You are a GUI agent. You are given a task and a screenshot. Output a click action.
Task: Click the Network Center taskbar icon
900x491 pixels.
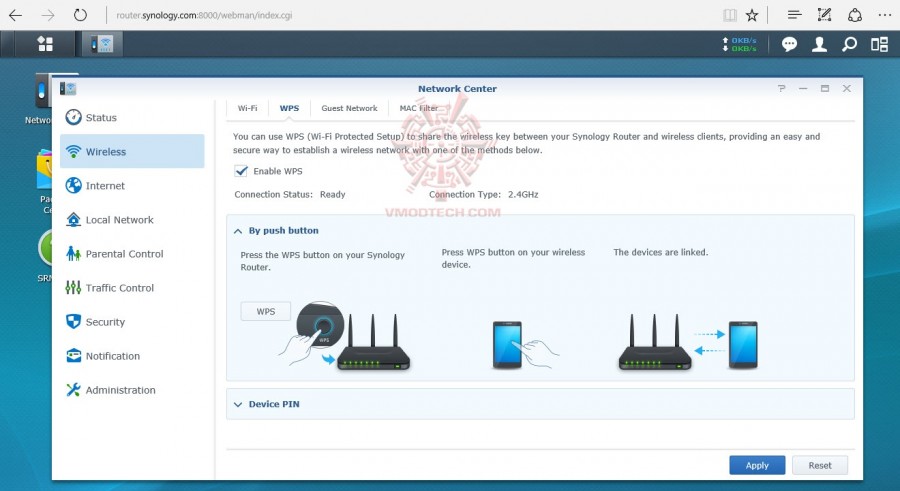click(102, 44)
